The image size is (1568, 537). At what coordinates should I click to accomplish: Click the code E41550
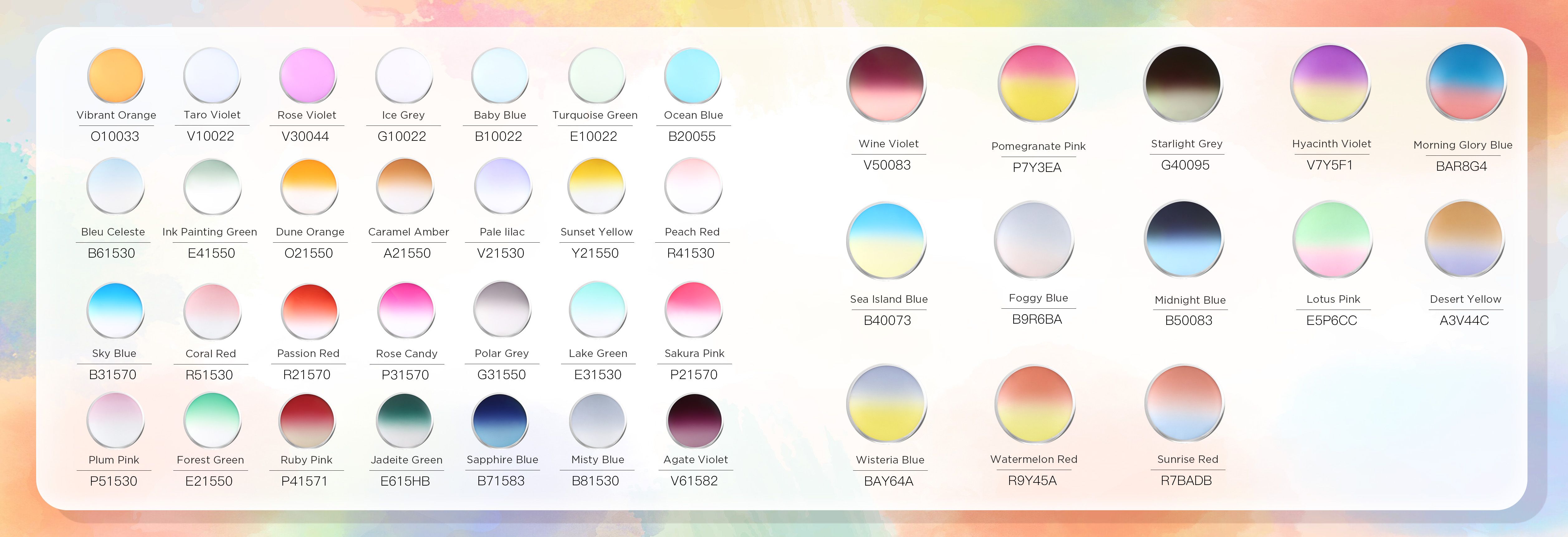tap(211, 253)
